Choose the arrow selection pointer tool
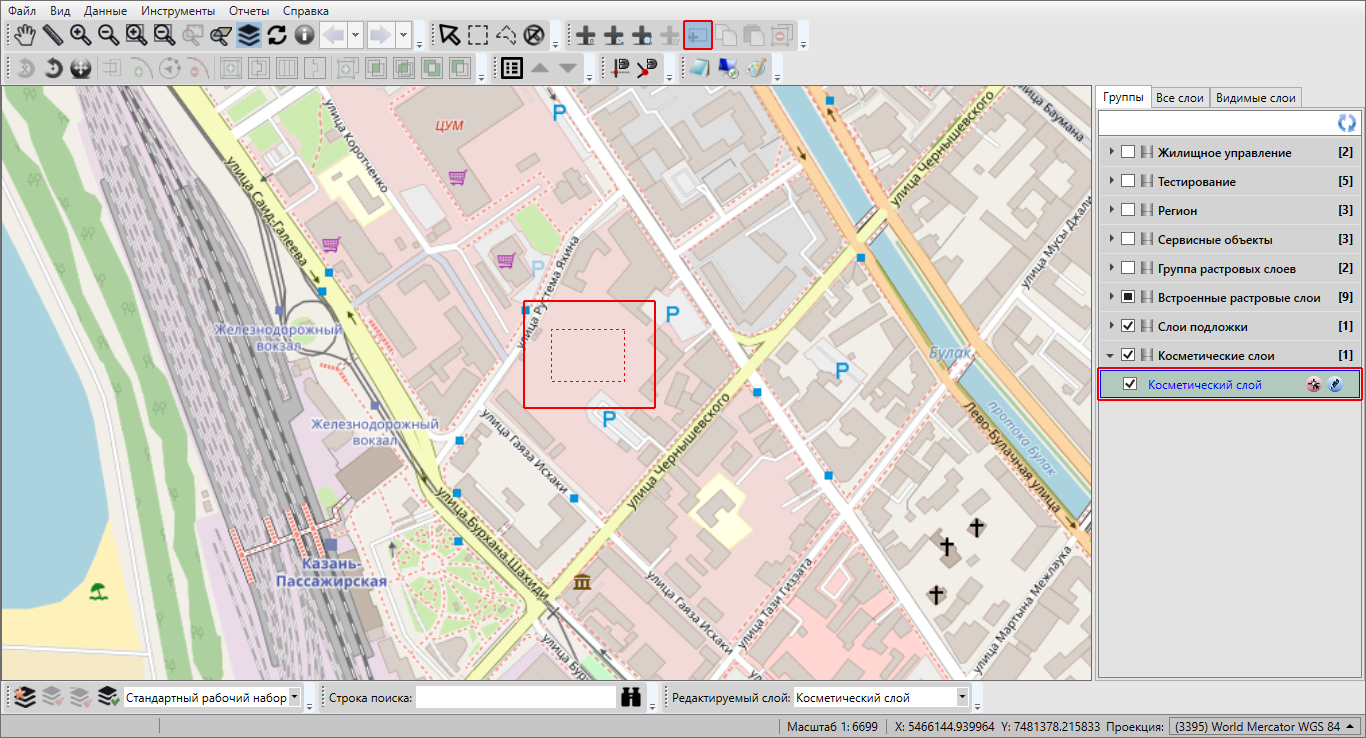The height and width of the screenshot is (738, 1366). (450, 35)
